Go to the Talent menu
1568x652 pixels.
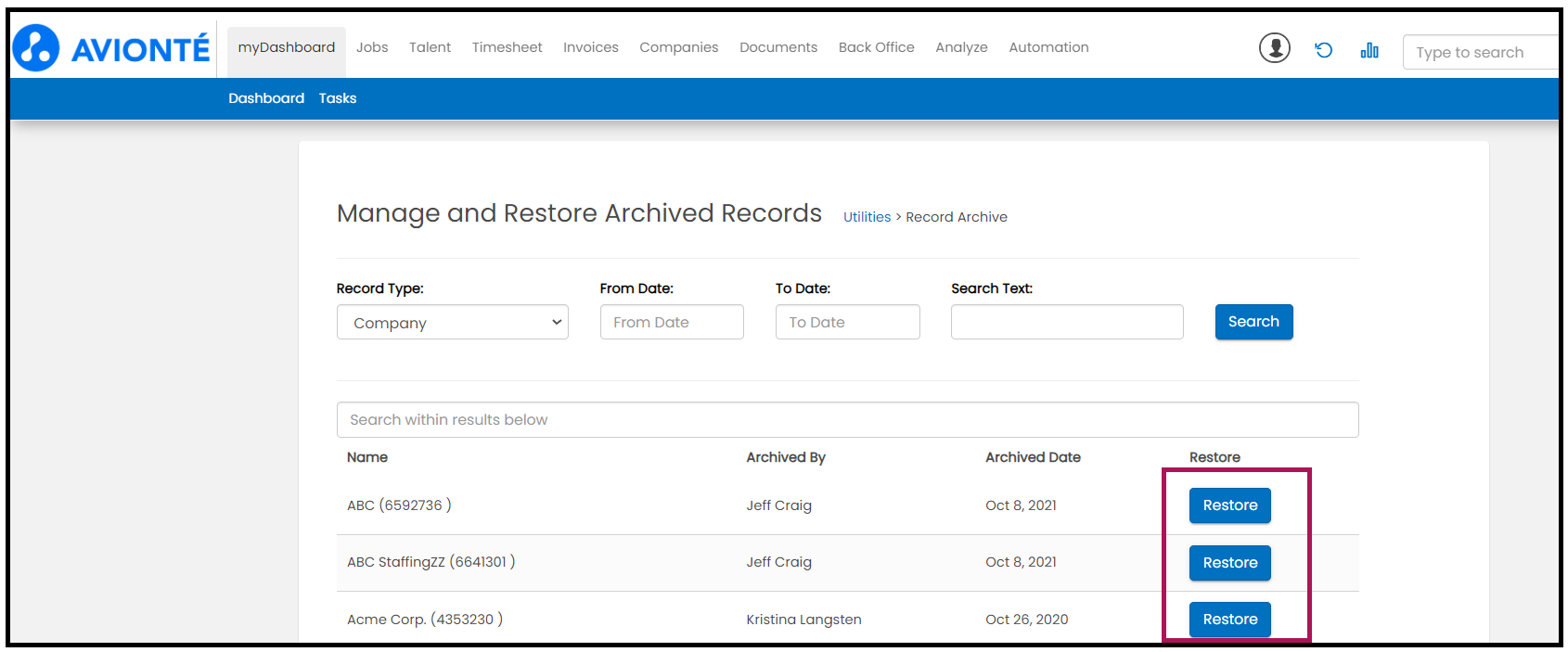(430, 47)
